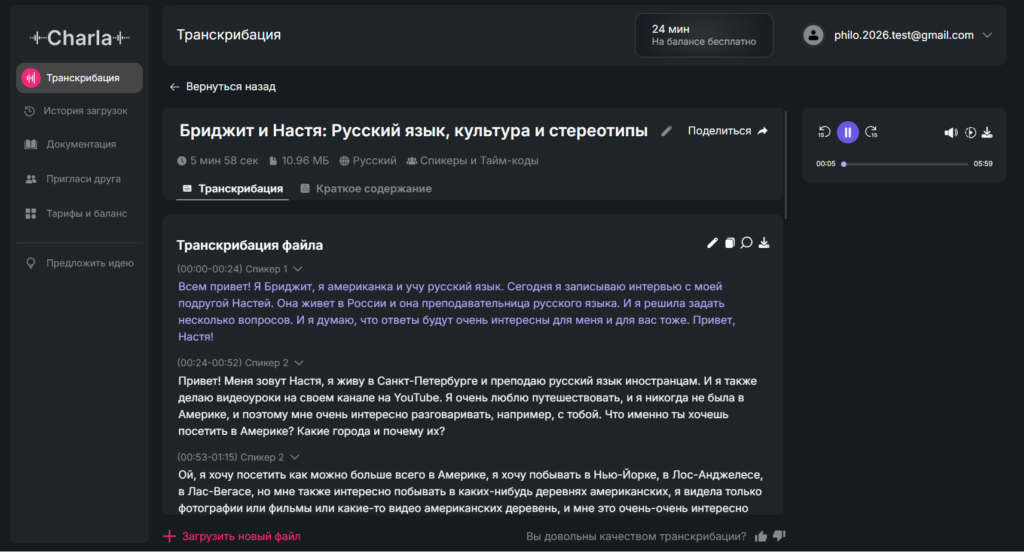Open Пригласи друга in sidebar

pyautogui.click(x=73, y=179)
